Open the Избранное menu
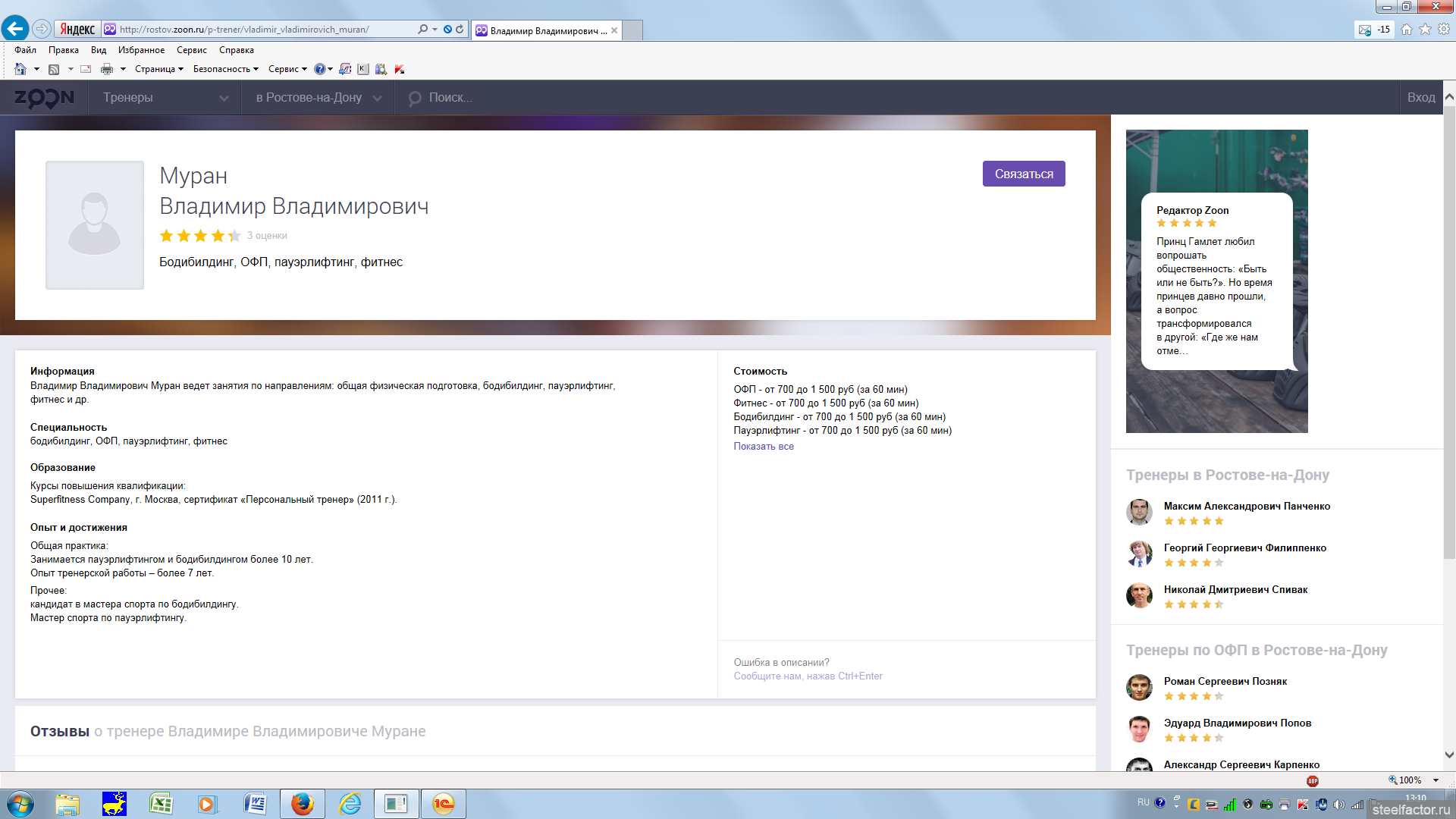The height and width of the screenshot is (819, 1456). pyautogui.click(x=141, y=50)
